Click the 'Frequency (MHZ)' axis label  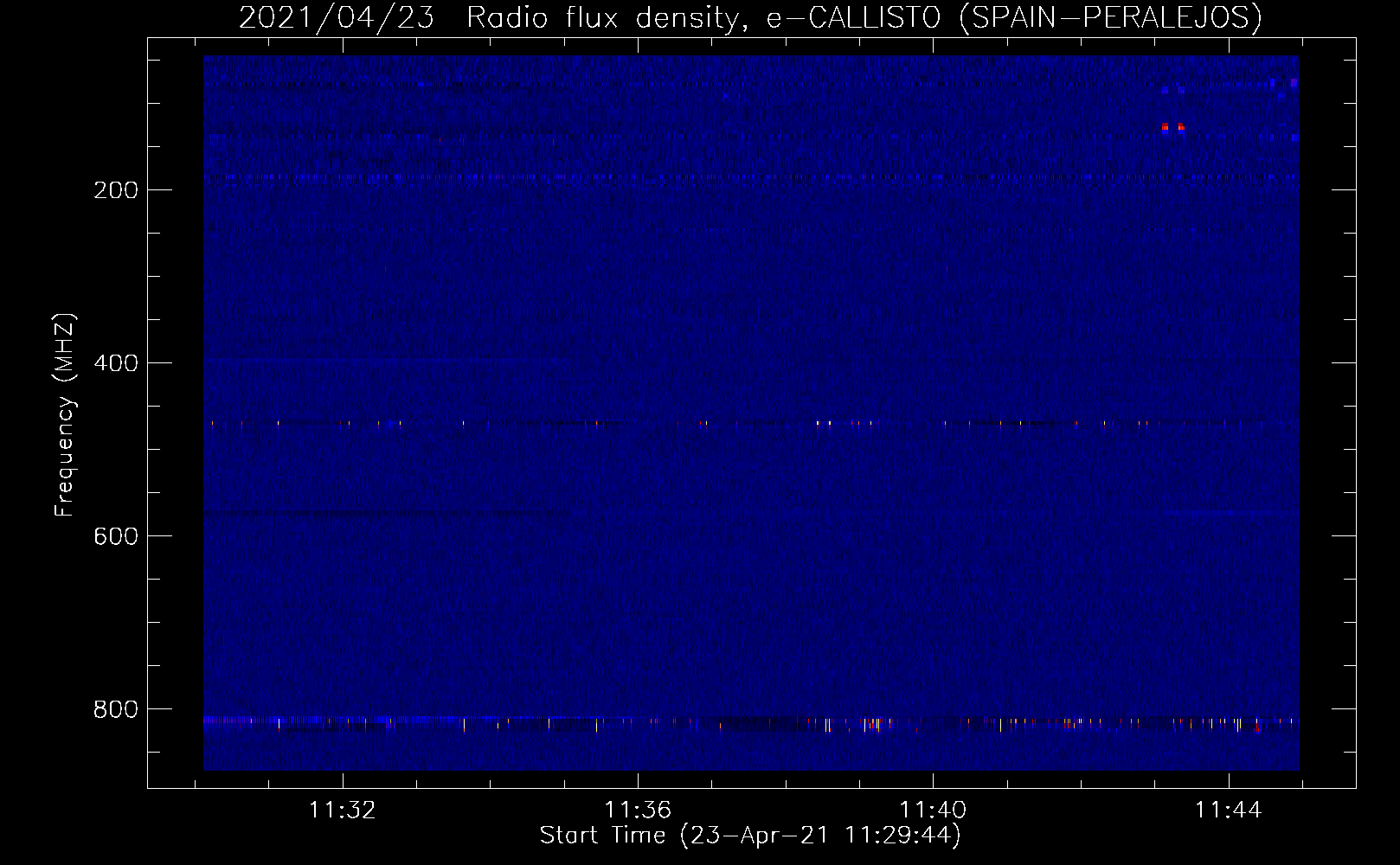tap(65, 414)
